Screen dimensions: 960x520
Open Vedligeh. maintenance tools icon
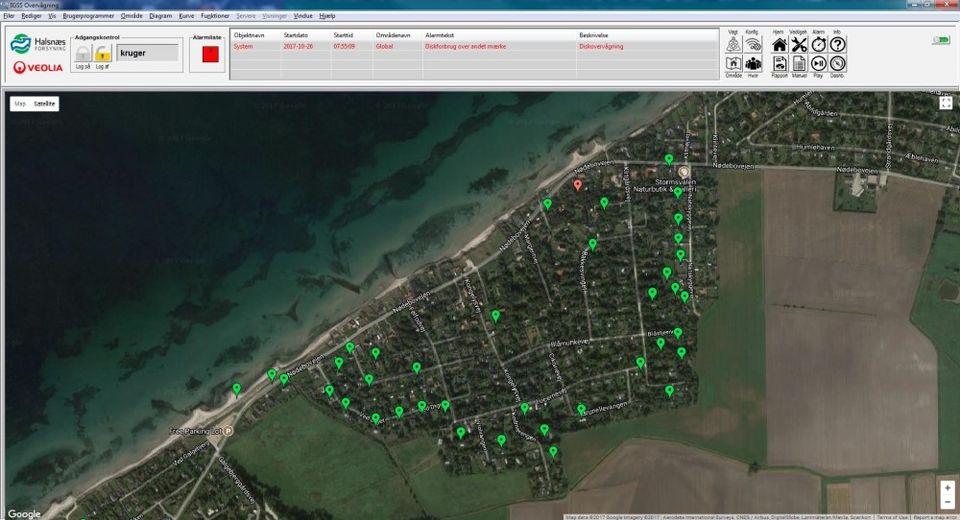click(x=798, y=44)
